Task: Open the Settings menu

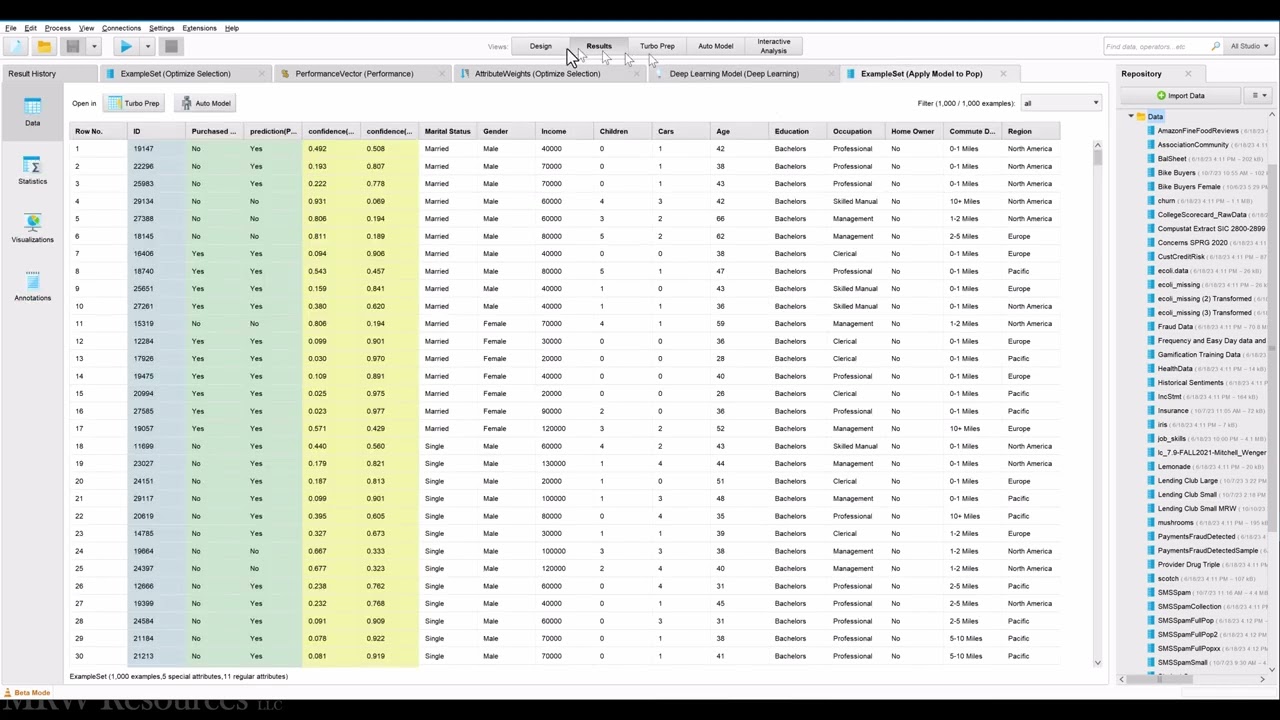Action: click(161, 28)
